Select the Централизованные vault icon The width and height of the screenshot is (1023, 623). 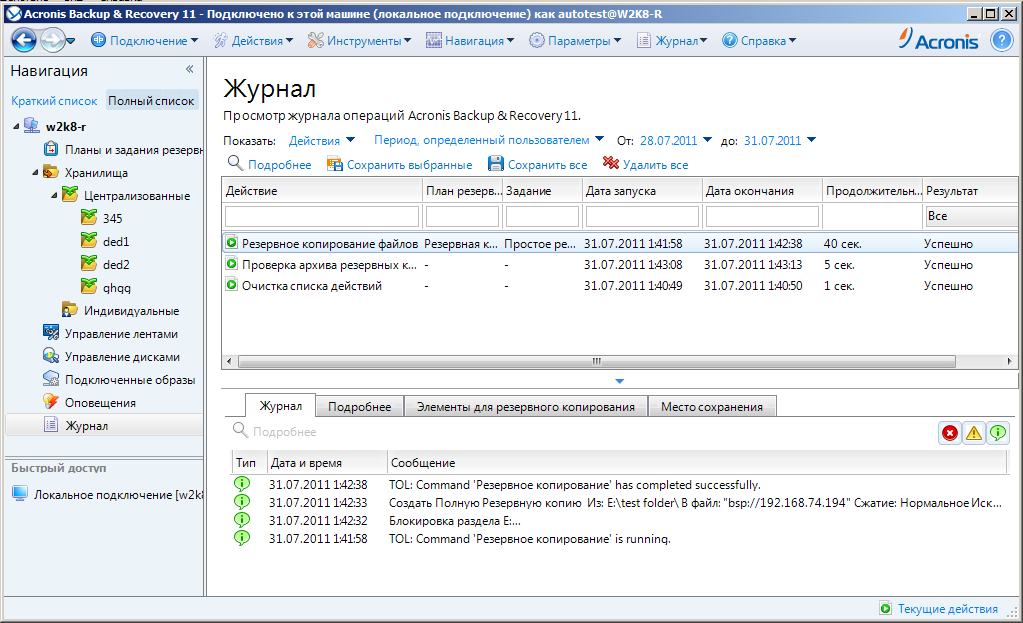(70, 194)
